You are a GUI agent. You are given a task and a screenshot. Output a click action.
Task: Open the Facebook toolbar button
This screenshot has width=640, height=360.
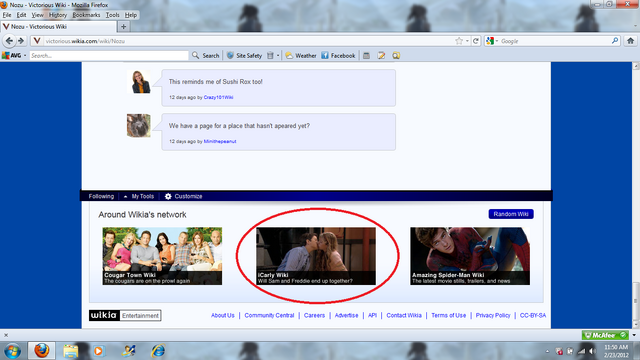point(338,56)
